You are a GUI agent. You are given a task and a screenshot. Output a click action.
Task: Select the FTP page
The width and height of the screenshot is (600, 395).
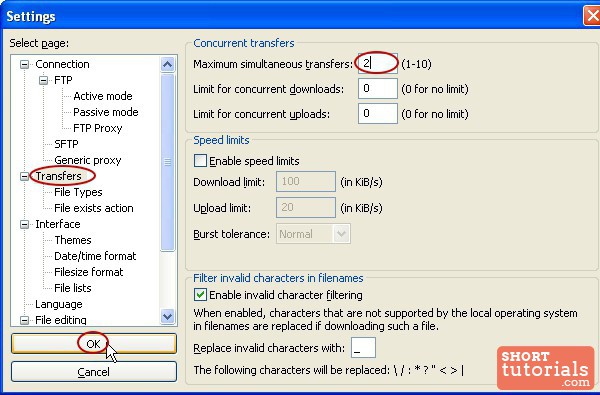pyautogui.click(x=63, y=80)
